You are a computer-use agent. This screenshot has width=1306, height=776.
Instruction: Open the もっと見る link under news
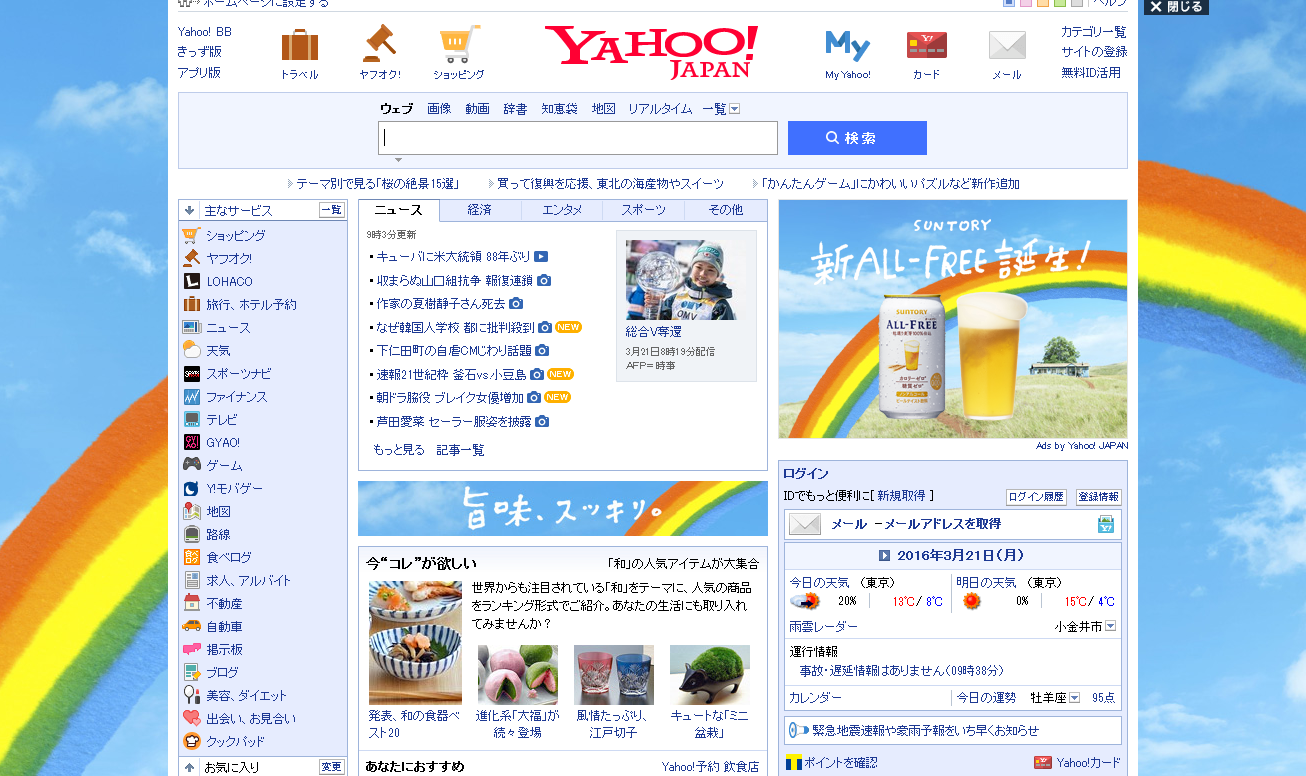click(x=399, y=450)
